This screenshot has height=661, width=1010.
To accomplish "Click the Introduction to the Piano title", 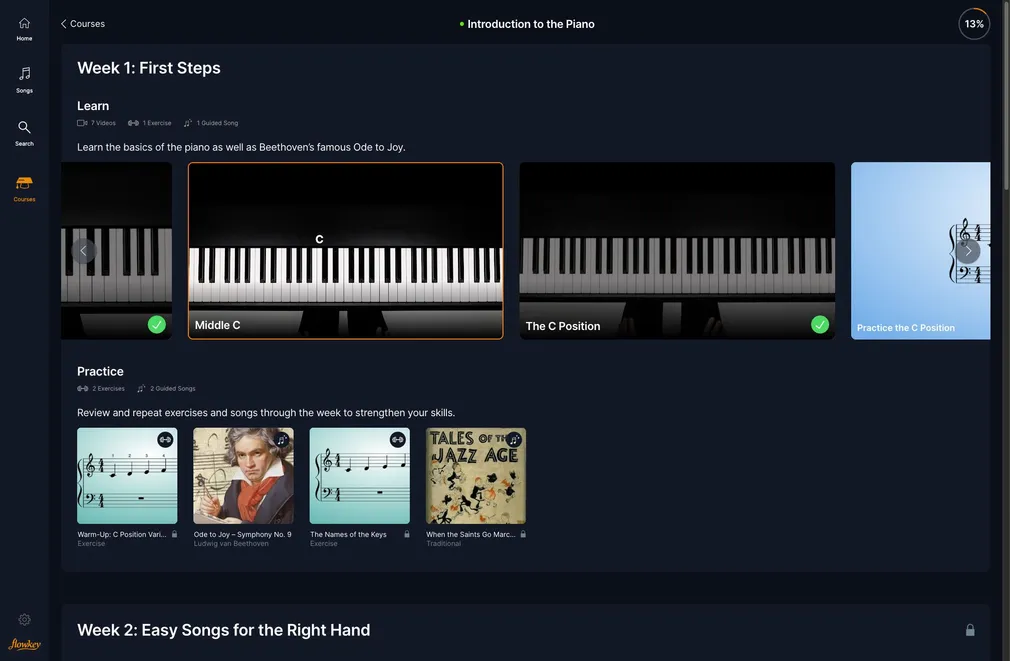I will coord(531,24).
